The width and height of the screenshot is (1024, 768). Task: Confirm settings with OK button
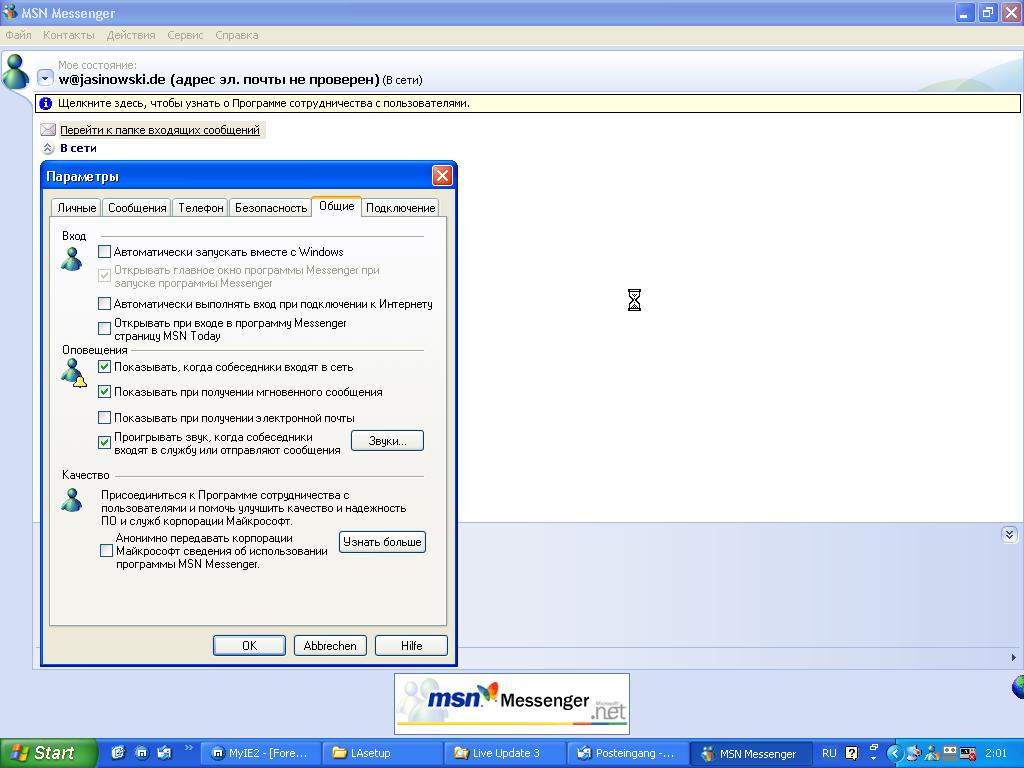249,645
